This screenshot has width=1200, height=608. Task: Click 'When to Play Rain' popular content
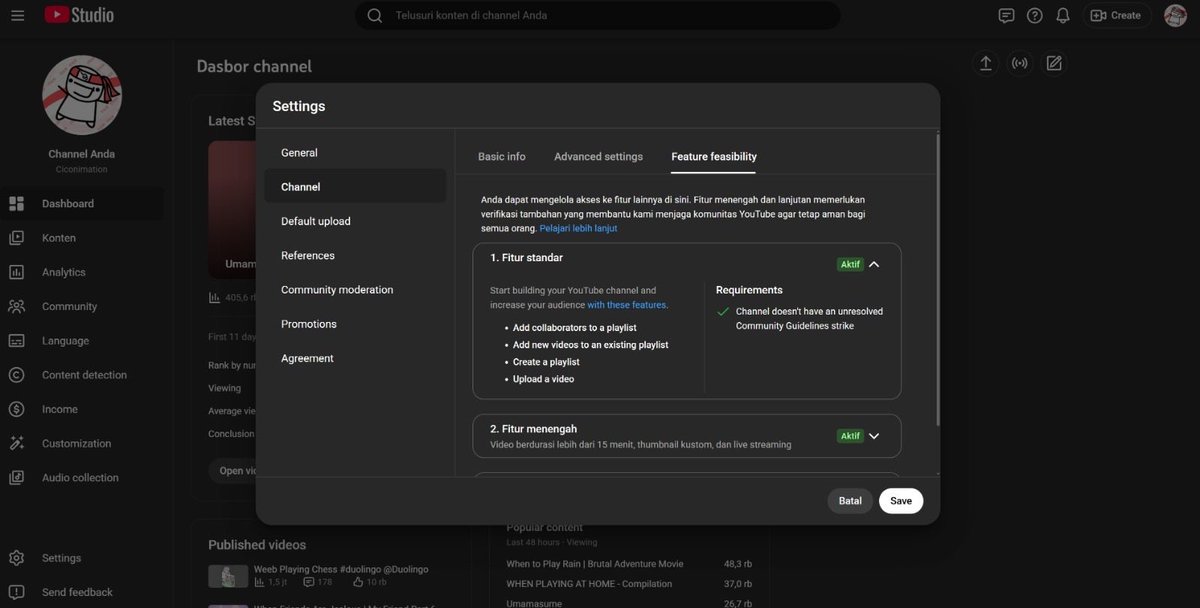595,564
